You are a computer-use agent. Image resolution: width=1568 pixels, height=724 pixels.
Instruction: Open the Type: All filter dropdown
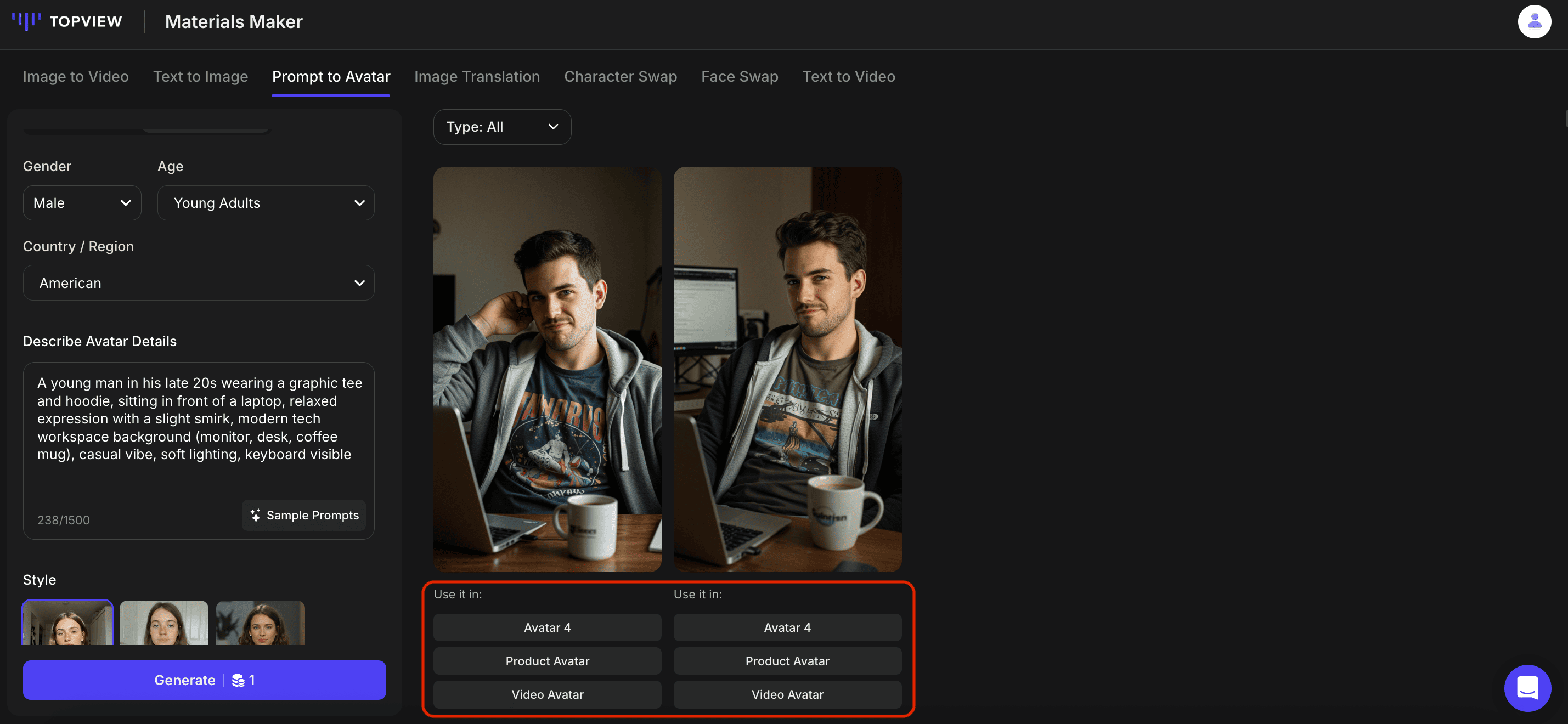click(501, 127)
